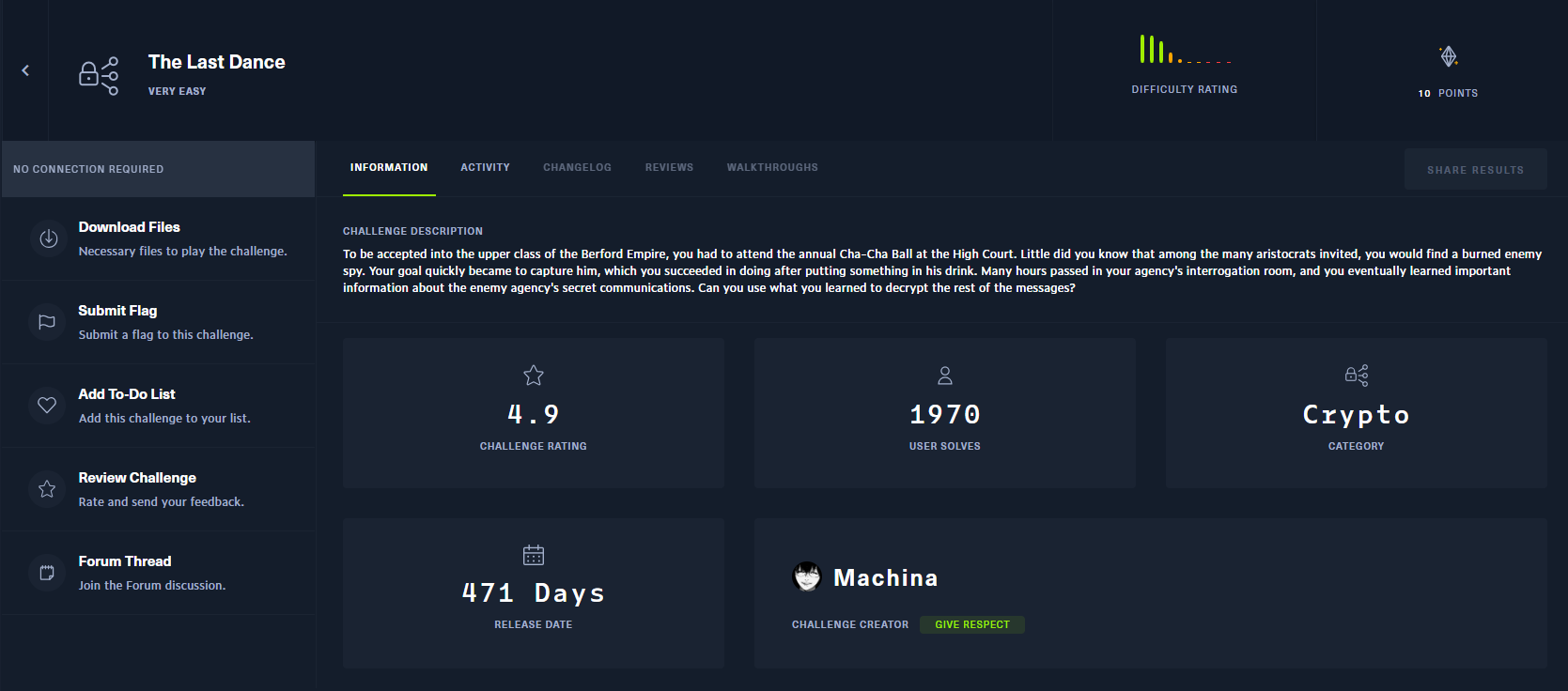Click the Download Files circular arrow icon
The width and height of the screenshot is (1568, 691).
(48, 238)
